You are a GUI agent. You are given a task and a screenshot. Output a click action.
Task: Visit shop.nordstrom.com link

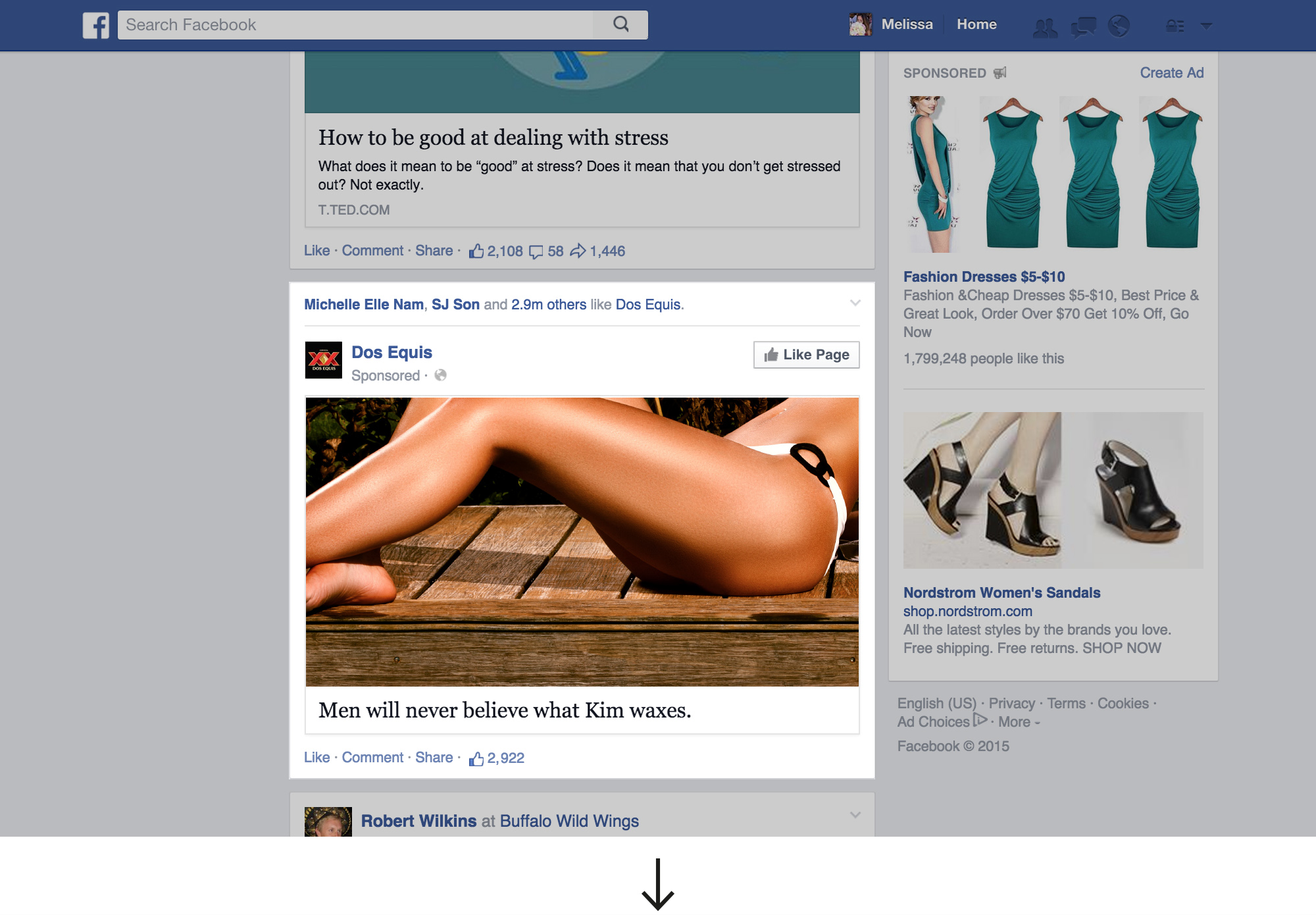point(968,612)
